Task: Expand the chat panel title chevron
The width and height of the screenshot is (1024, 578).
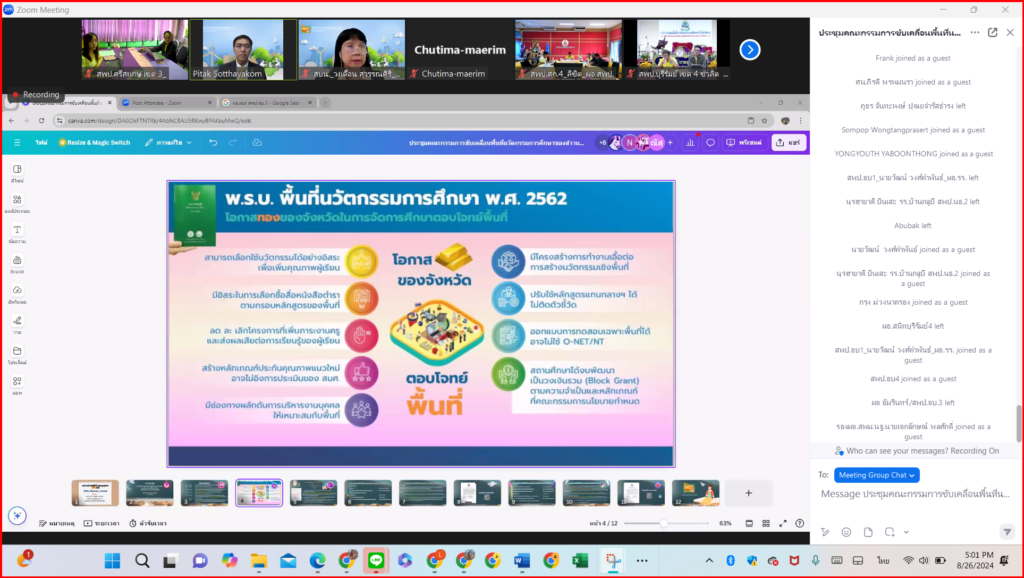Action: 973,32
